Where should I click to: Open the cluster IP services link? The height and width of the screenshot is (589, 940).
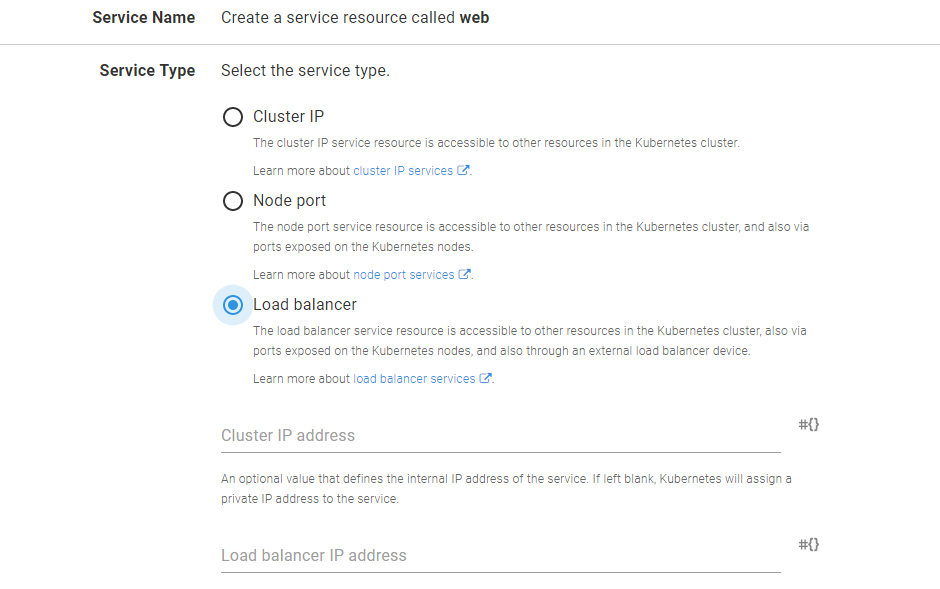[x=402, y=171]
